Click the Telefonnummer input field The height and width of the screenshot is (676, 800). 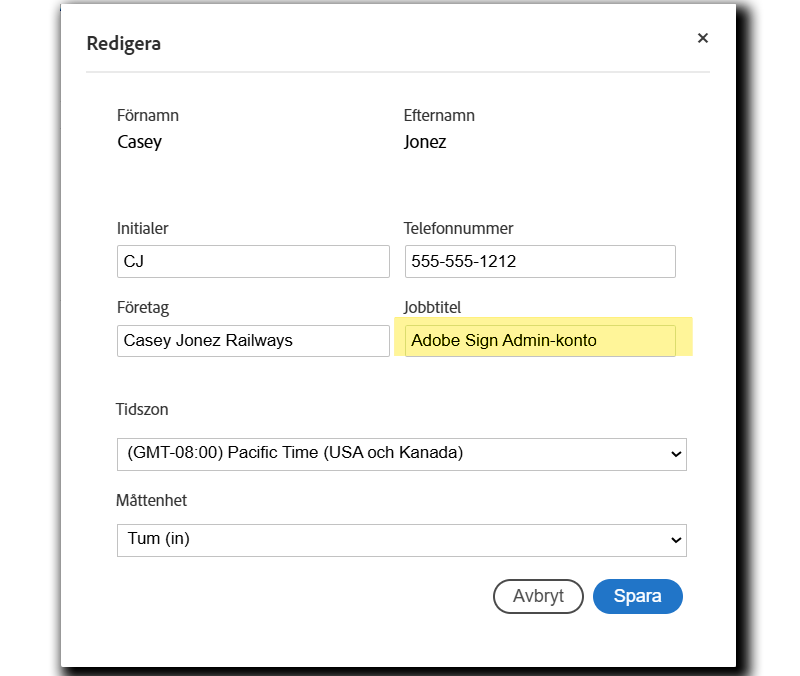click(540, 261)
